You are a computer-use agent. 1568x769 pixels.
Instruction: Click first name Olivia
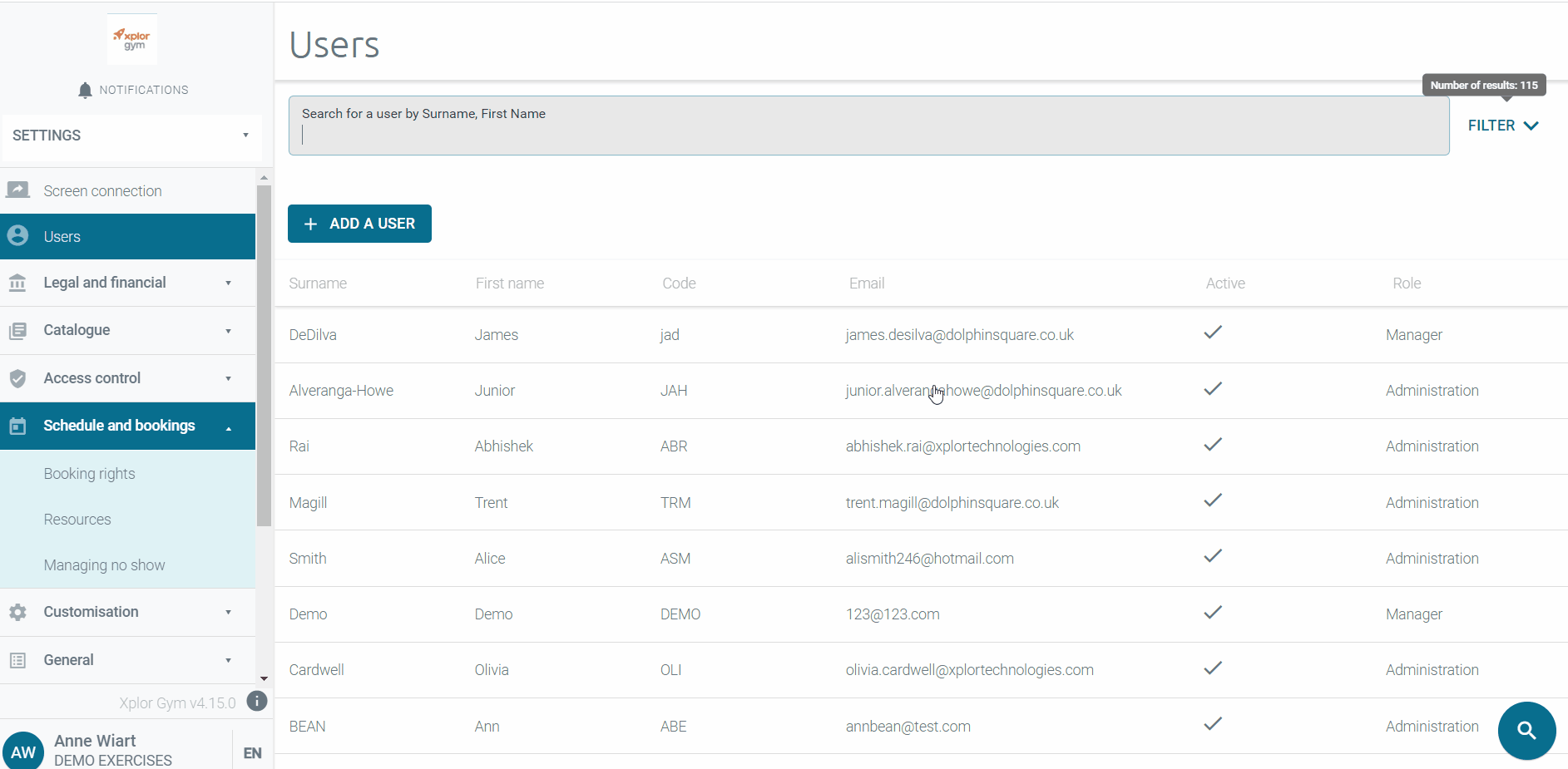coord(491,670)
